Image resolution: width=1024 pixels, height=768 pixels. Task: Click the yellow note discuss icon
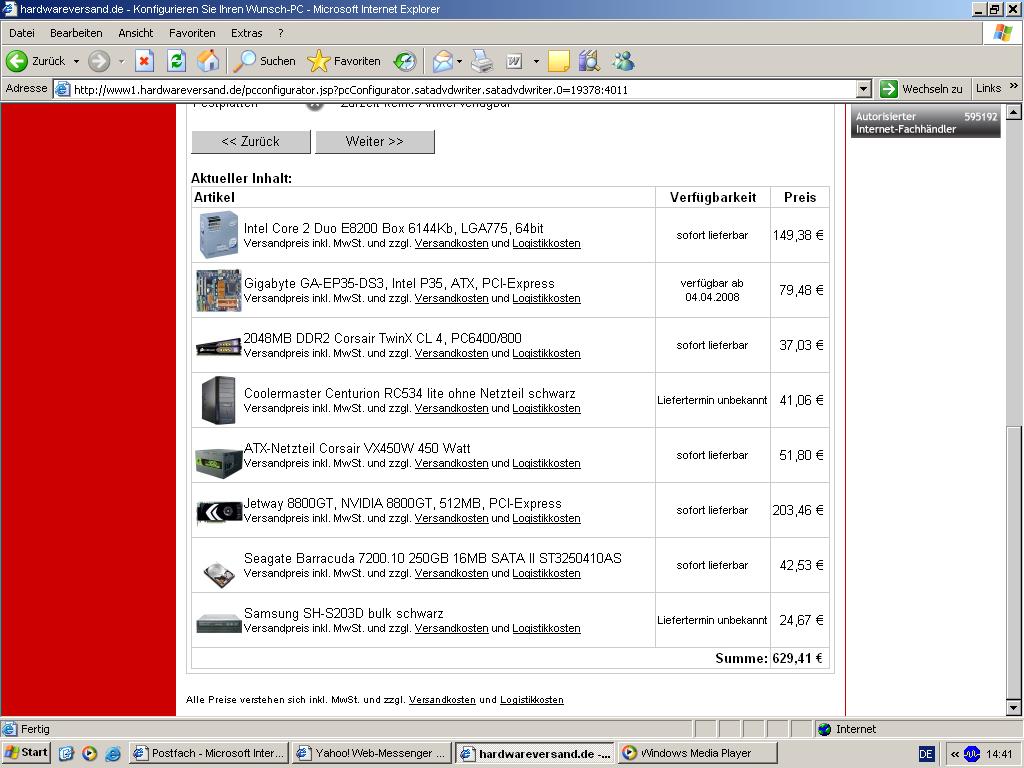(559, 61)
